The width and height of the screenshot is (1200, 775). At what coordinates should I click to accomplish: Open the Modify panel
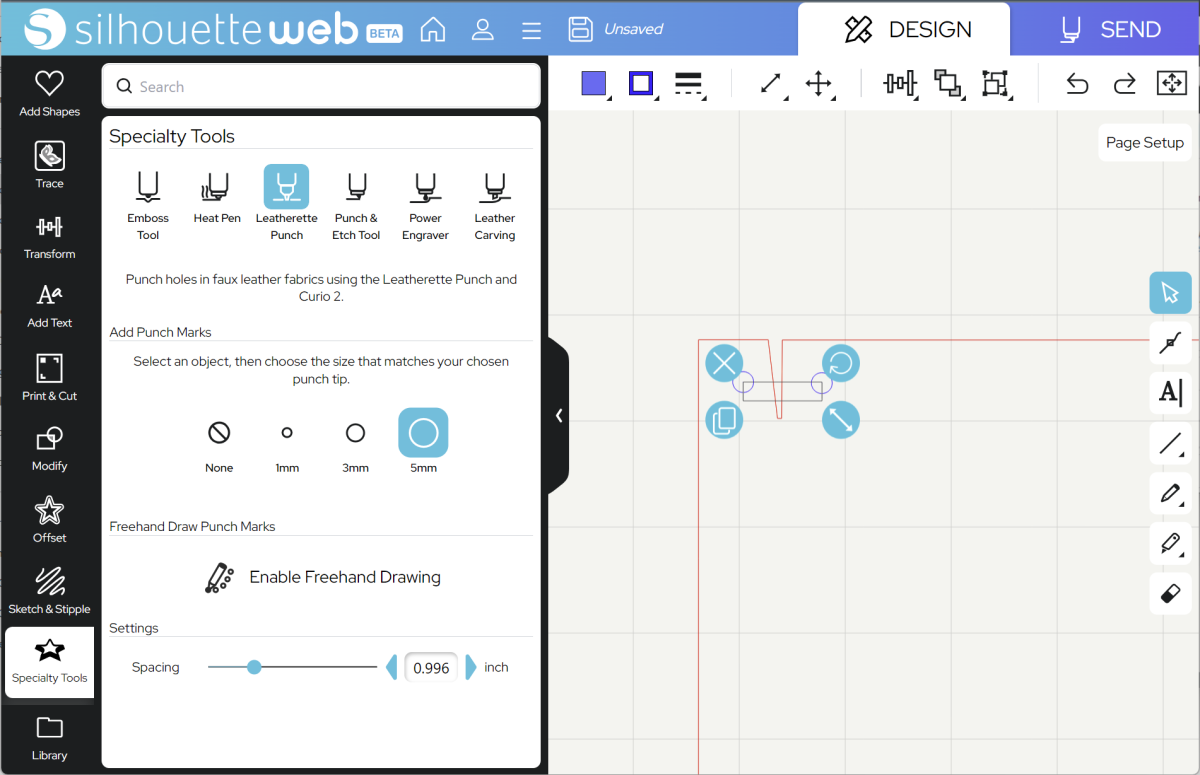coord(50,448)
